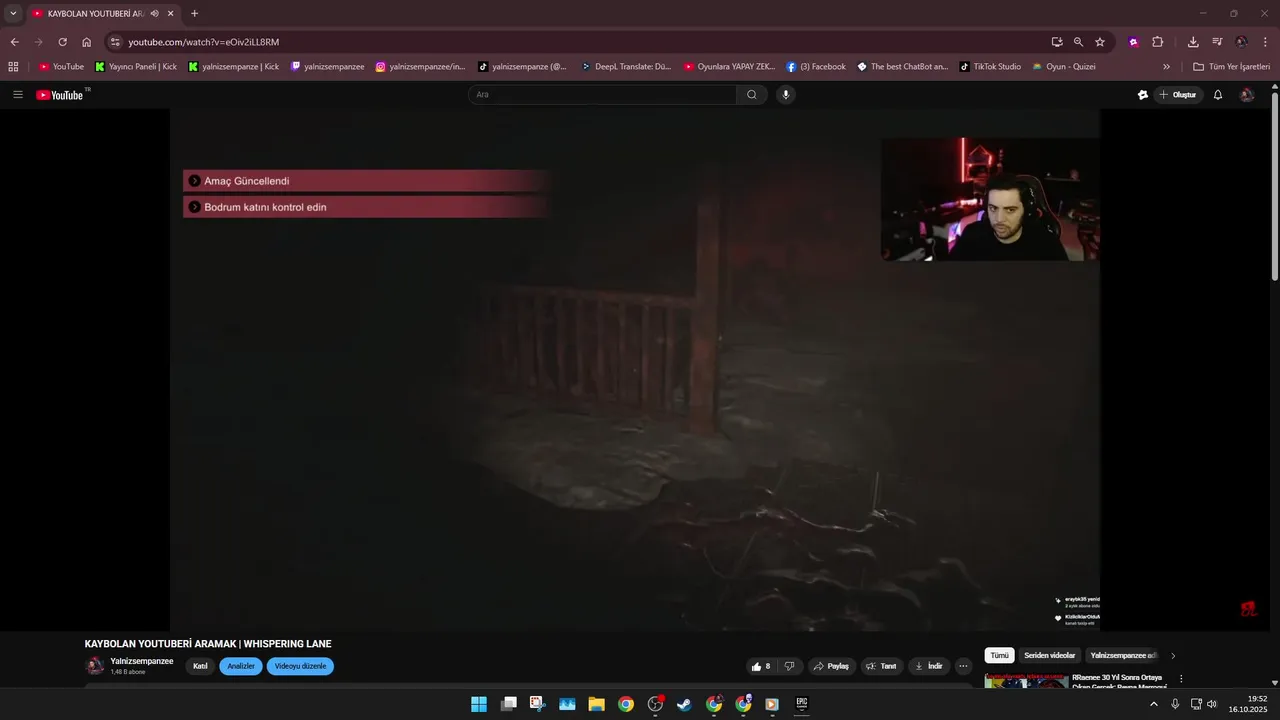Open Oyun - Quizei bookmark

tap(1064, 67)
